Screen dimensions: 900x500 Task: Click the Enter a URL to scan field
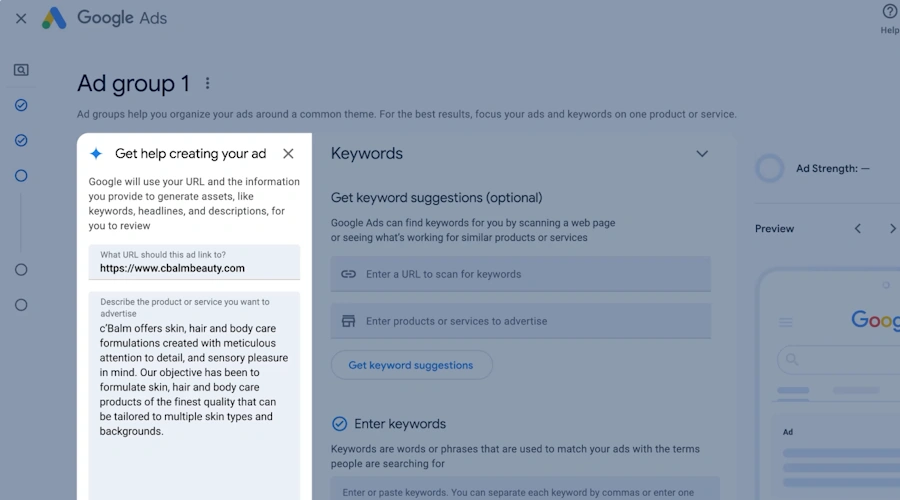520,274
